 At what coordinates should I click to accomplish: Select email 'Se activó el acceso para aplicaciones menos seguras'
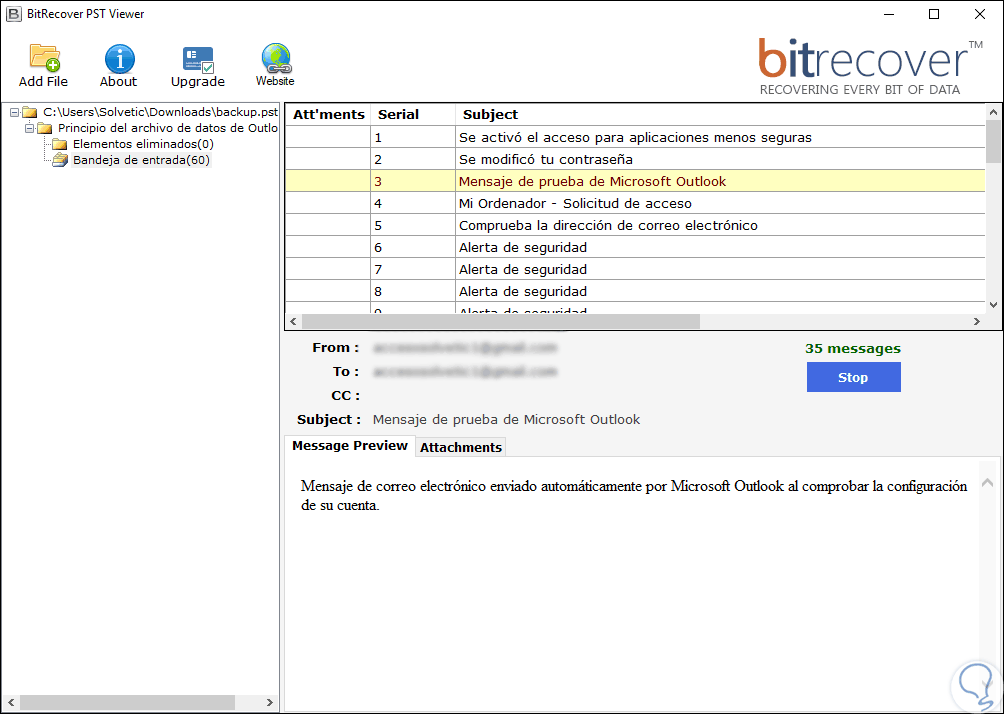coord(635,138)
